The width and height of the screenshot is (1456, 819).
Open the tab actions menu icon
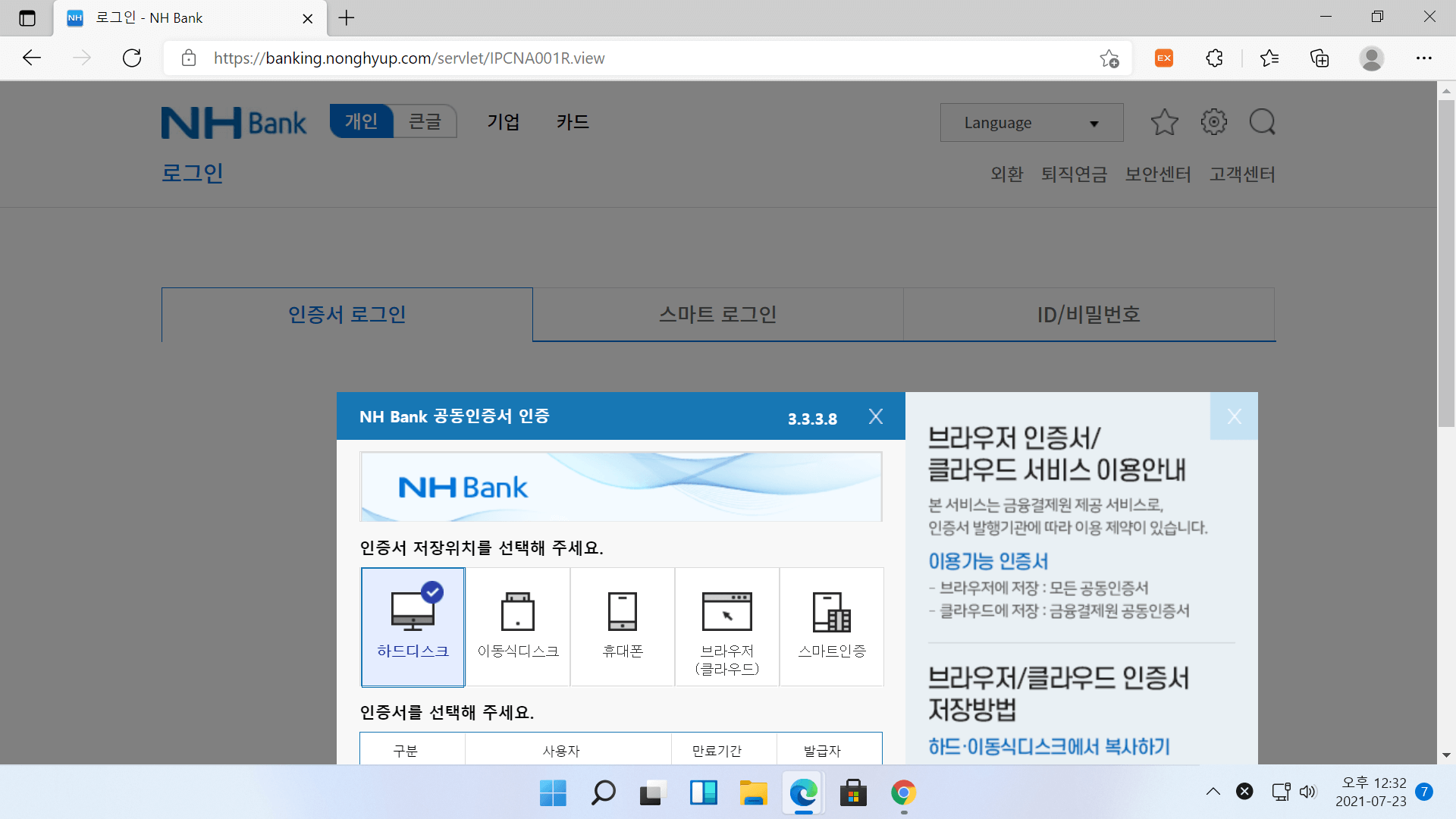[27, 18]
